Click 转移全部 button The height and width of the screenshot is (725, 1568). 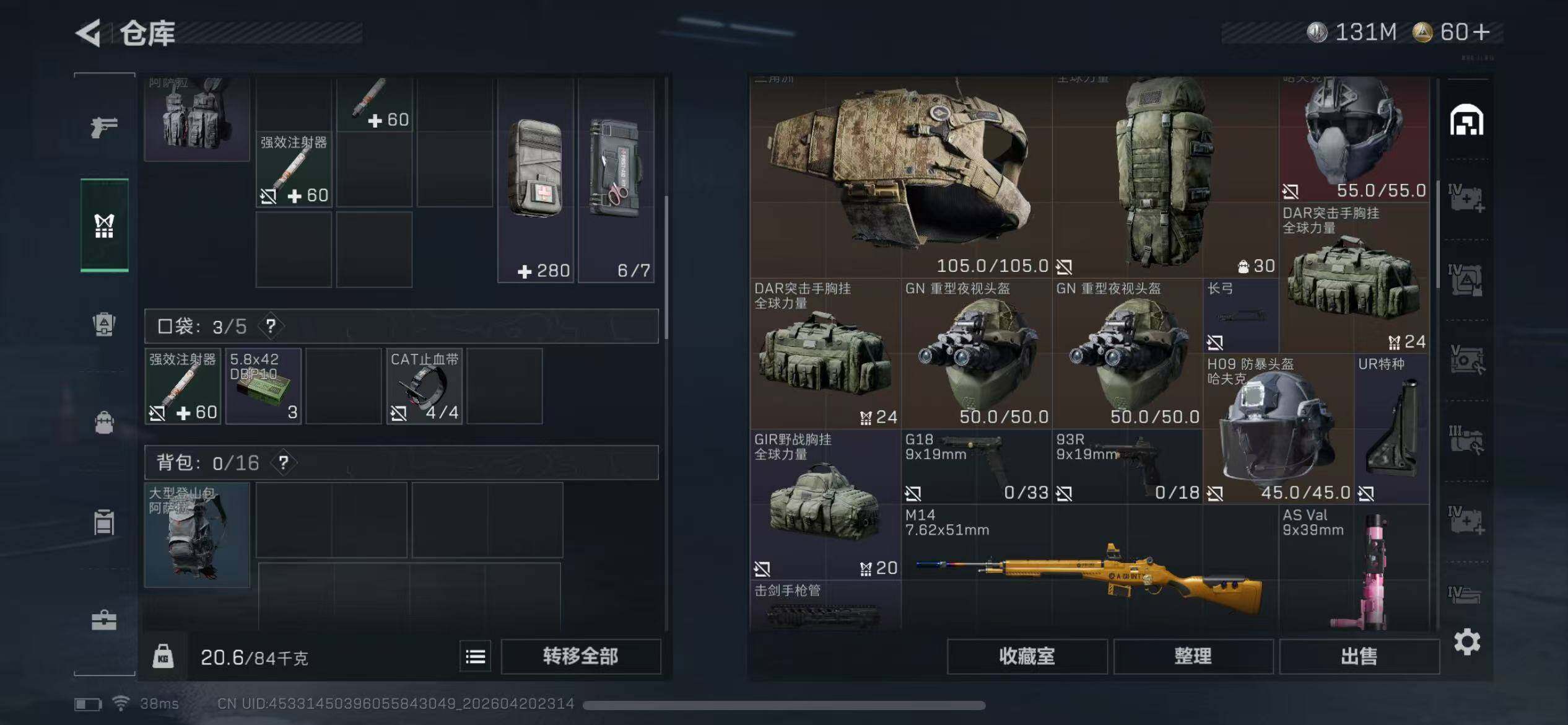click(580, 656)
